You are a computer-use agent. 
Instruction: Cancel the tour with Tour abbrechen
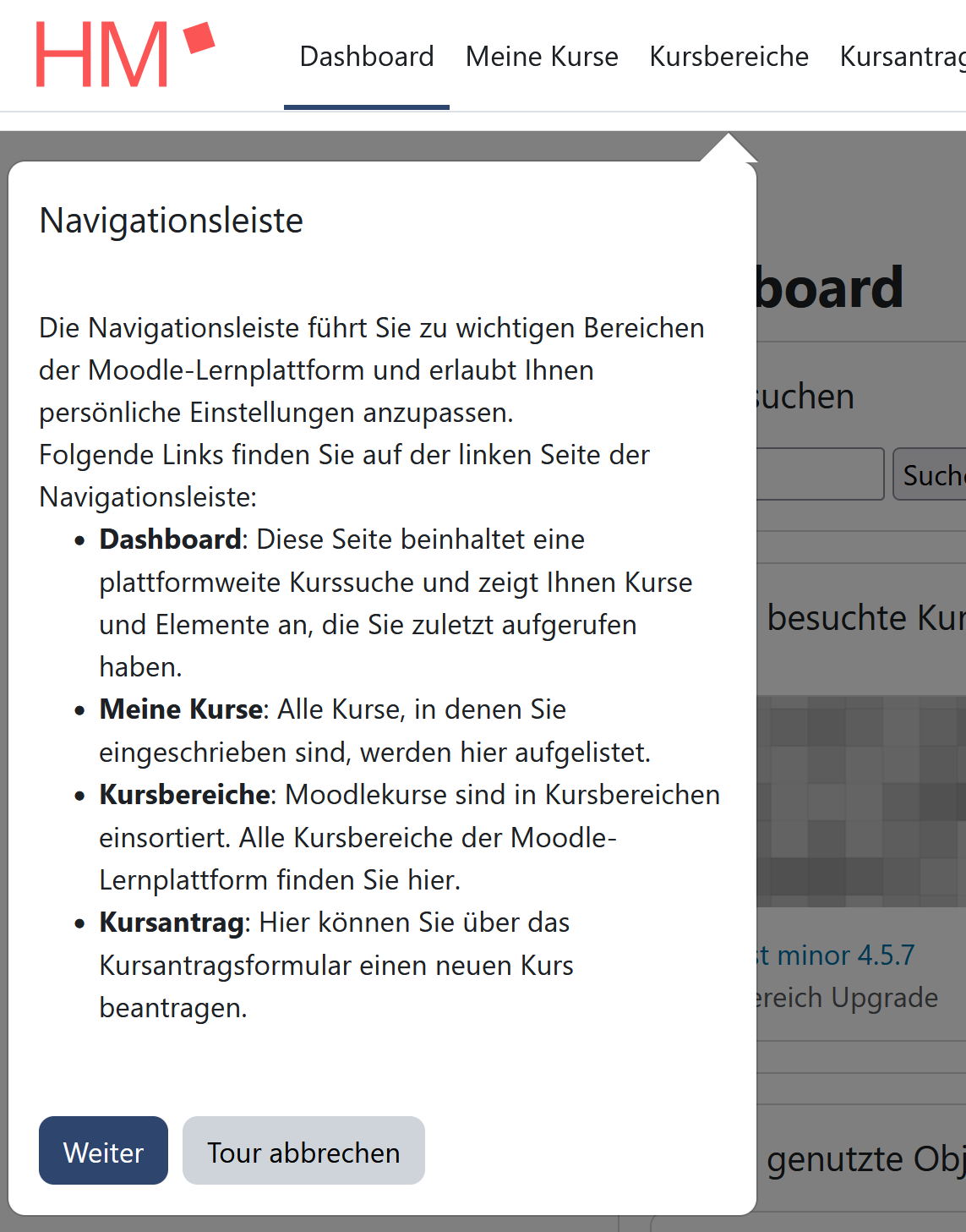[x=303, y=1151]
